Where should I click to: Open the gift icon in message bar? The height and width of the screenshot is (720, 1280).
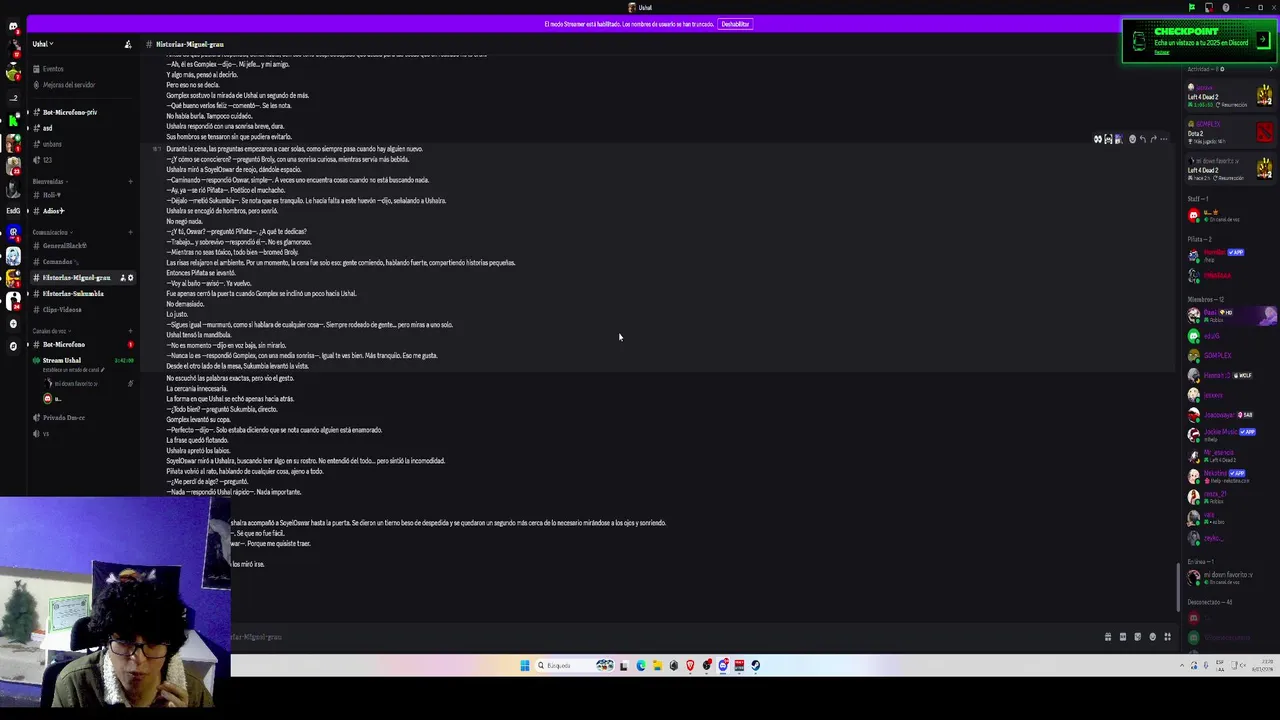[1108, 637]
